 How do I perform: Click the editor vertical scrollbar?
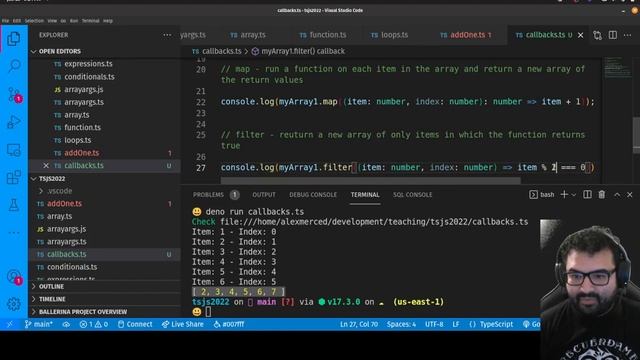point(636,135)
